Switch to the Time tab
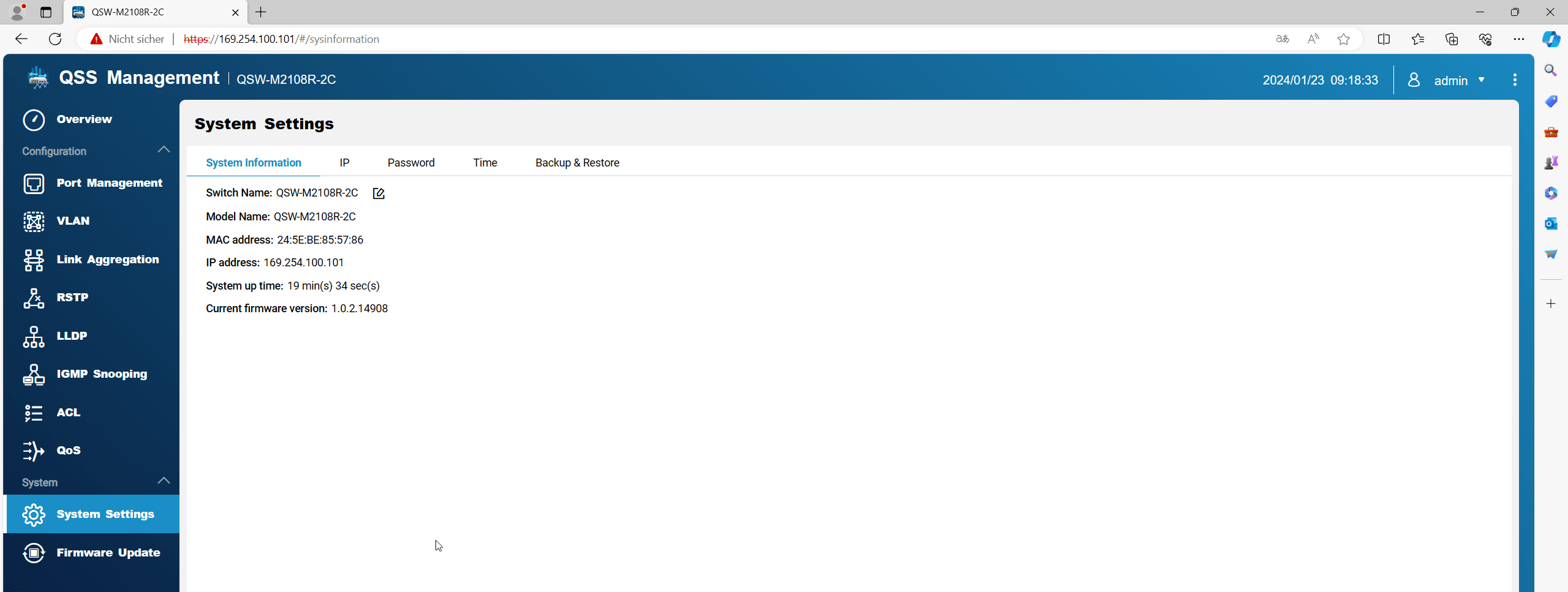The image size is (1568, 592). (485, 163)
